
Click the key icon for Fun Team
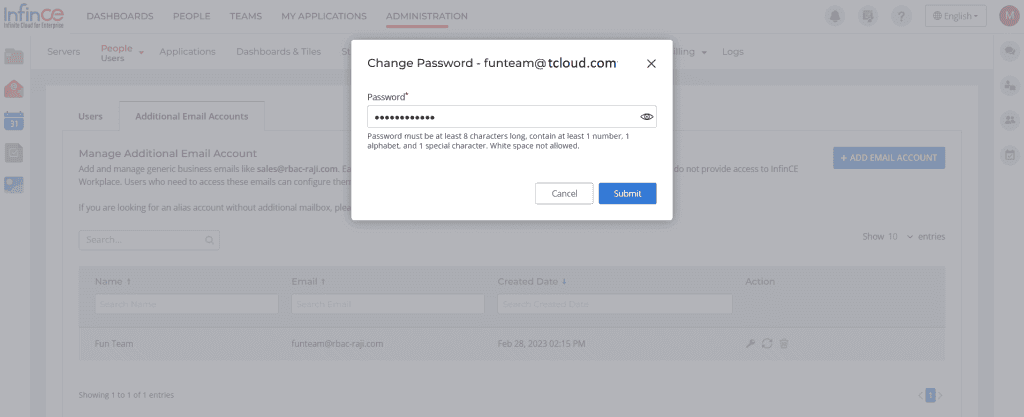tap(750, 343)
